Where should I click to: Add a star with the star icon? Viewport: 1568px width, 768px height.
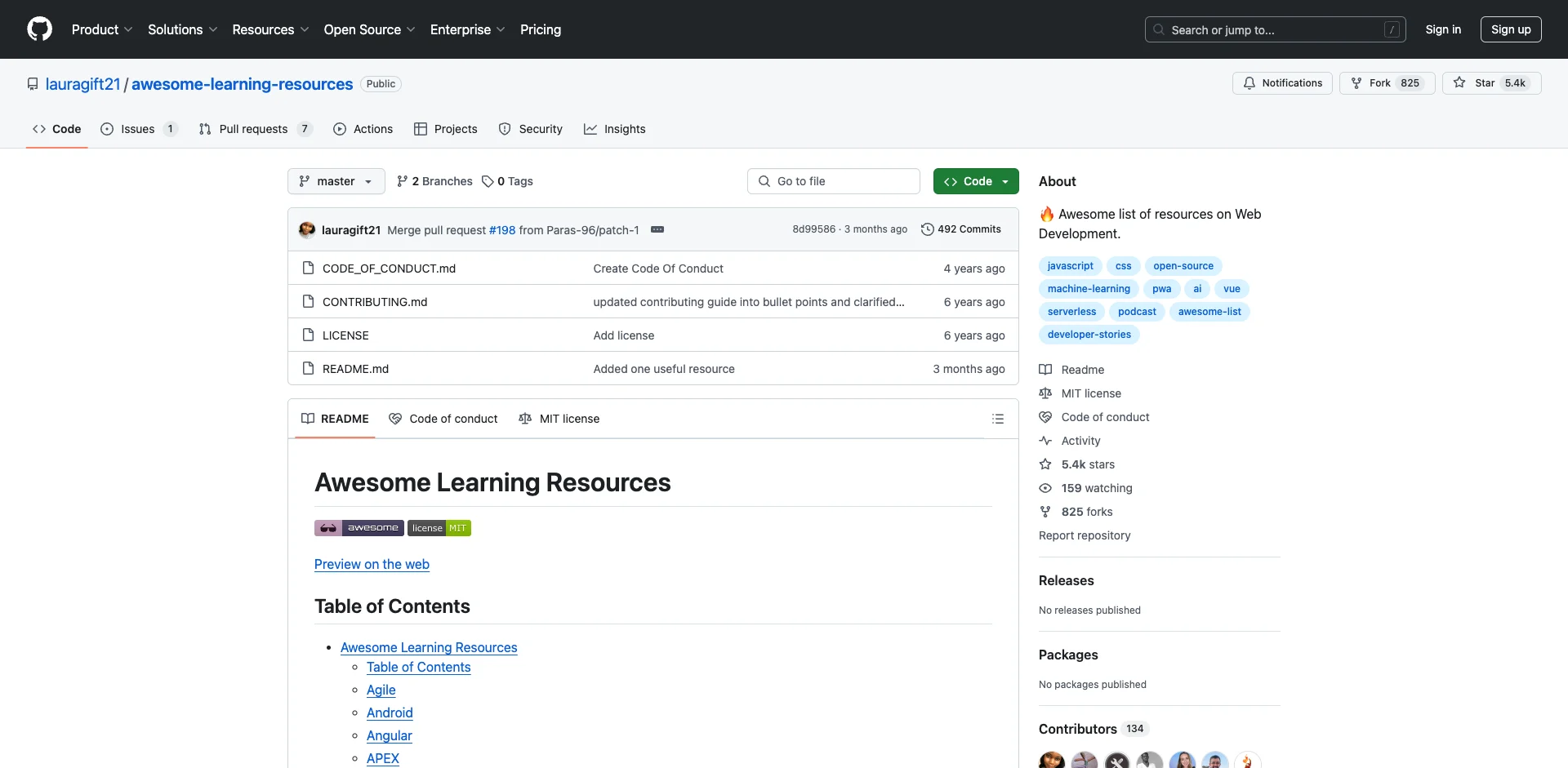(x=1459, y=83)
